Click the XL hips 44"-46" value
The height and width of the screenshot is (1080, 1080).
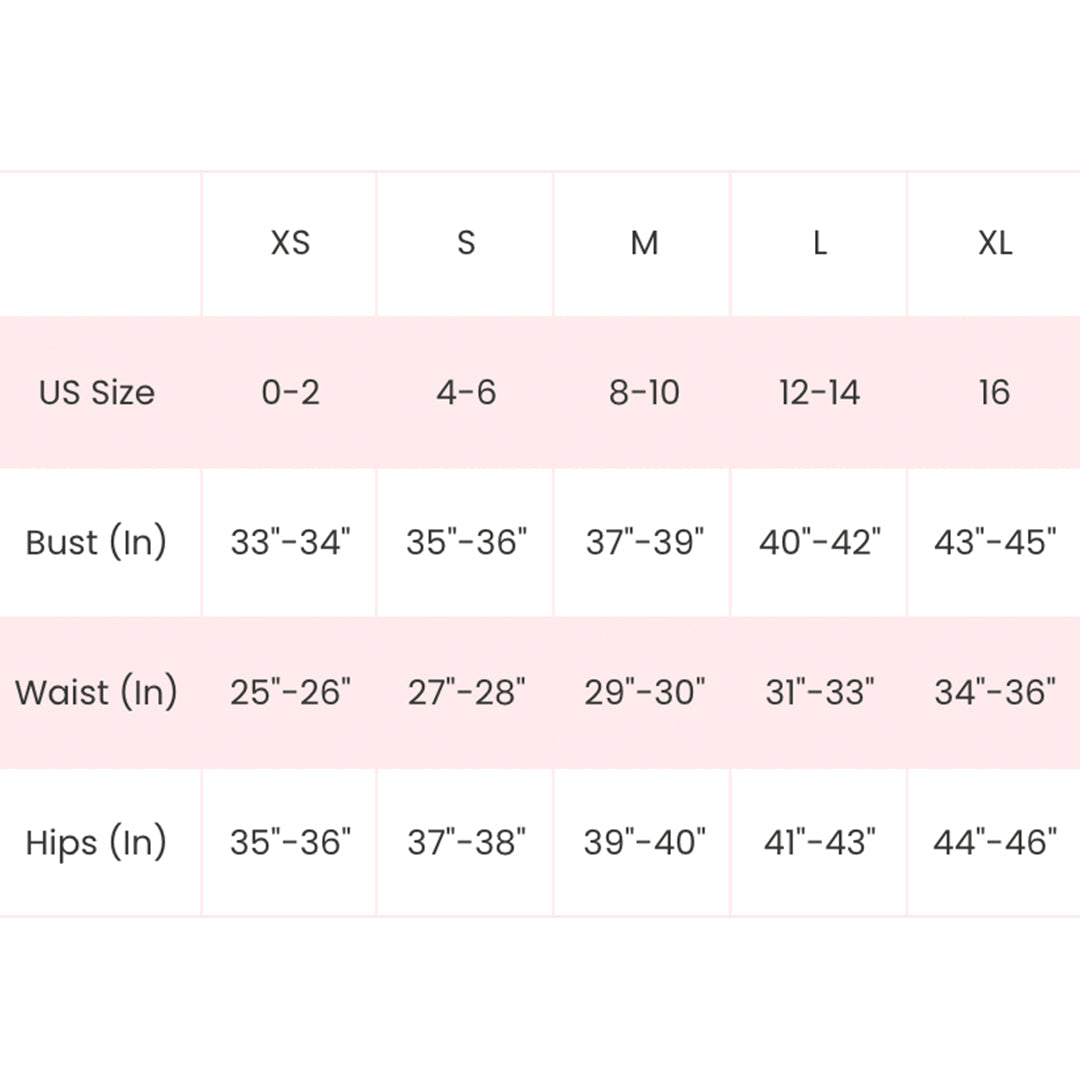994,842
